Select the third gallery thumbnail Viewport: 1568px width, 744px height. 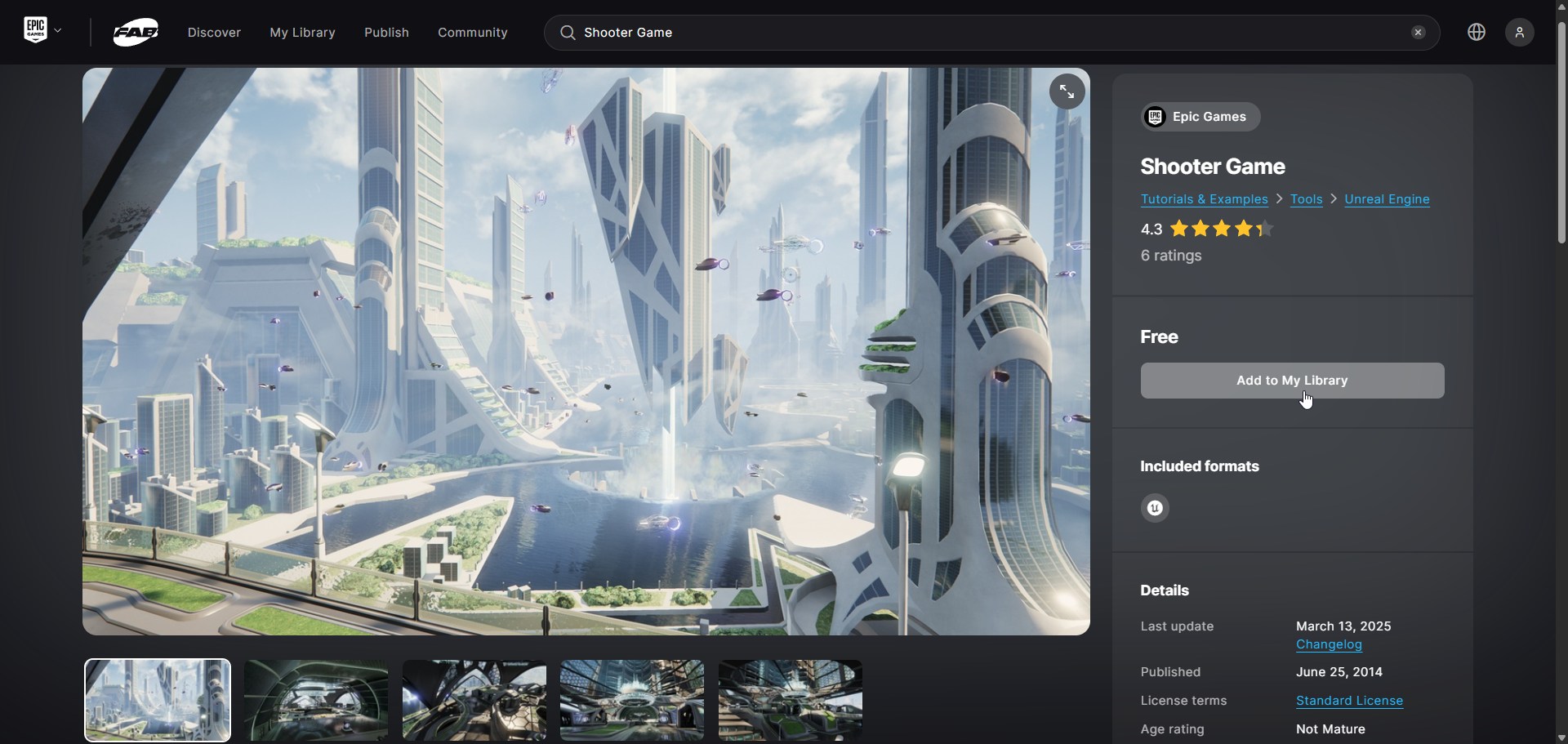(474, 700)
